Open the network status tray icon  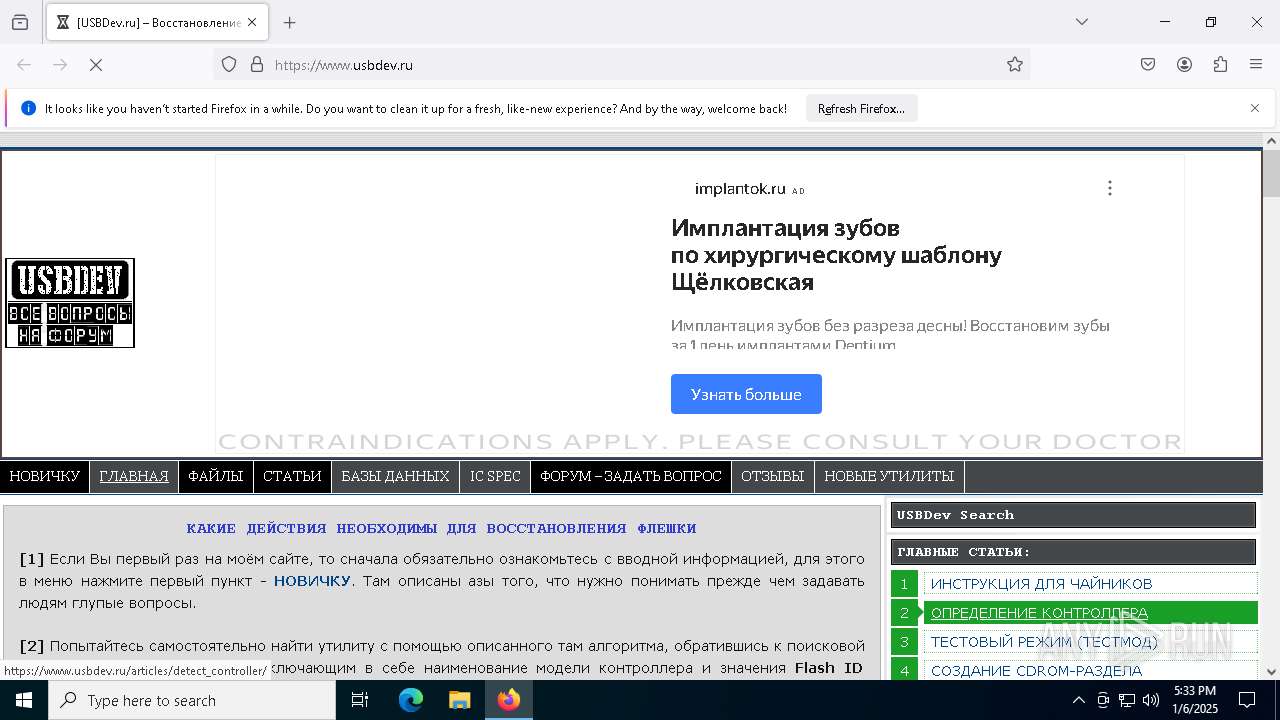[1127, 700]
